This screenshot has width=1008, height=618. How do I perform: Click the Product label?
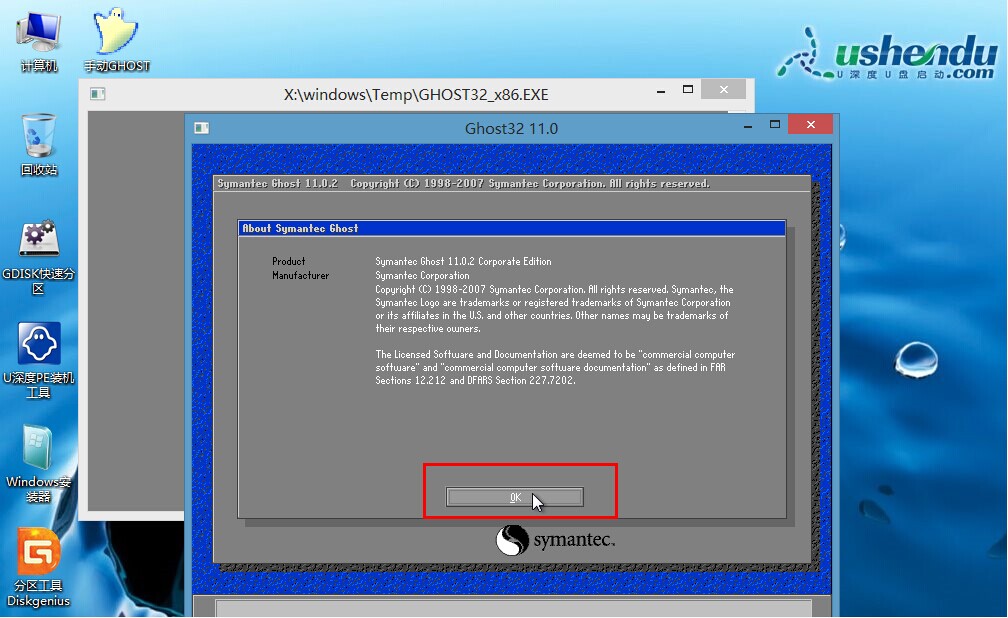(x=289, y=262)
